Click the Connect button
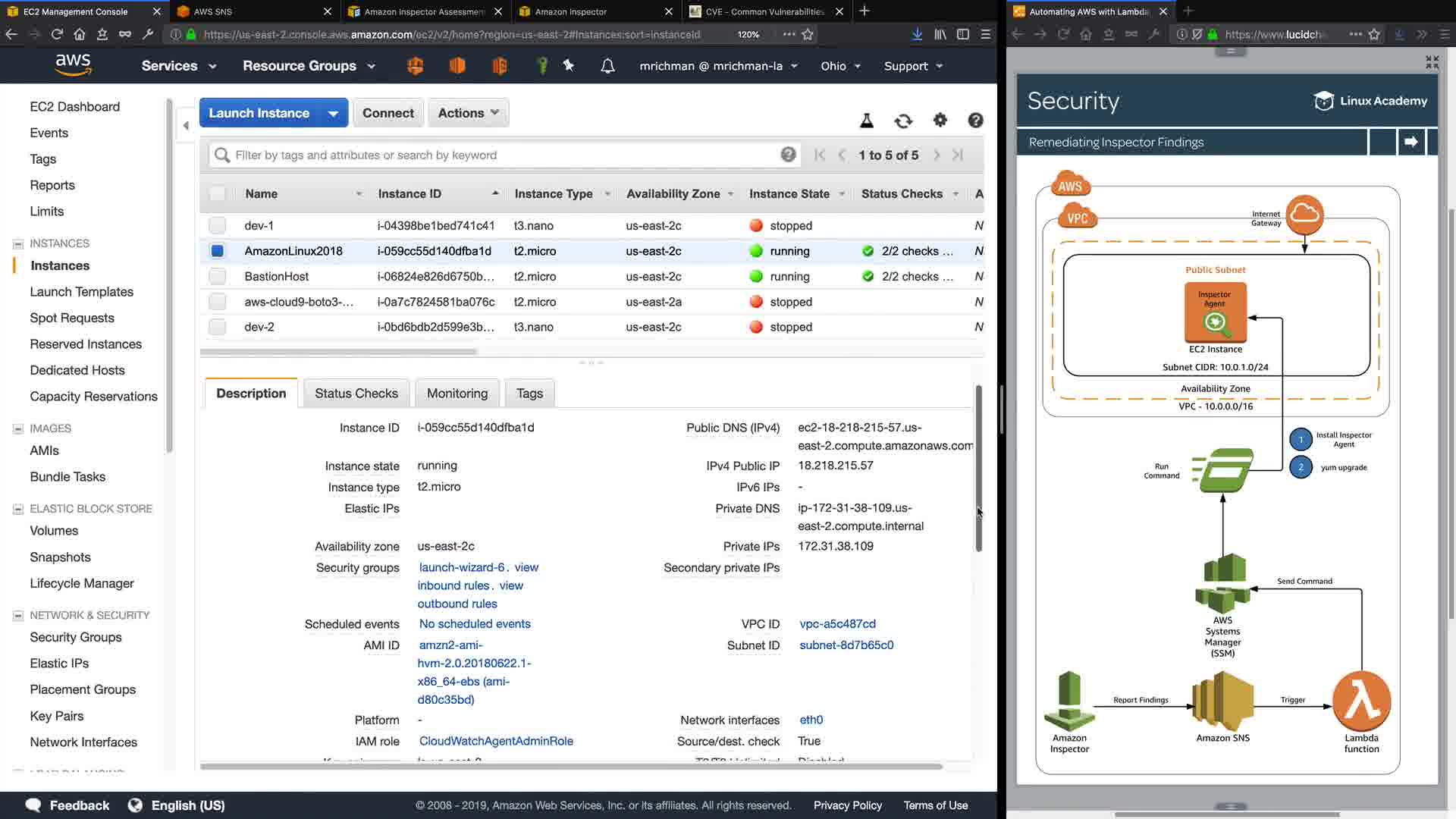This screenshot has width=1456, height=819. click(388, 113)
